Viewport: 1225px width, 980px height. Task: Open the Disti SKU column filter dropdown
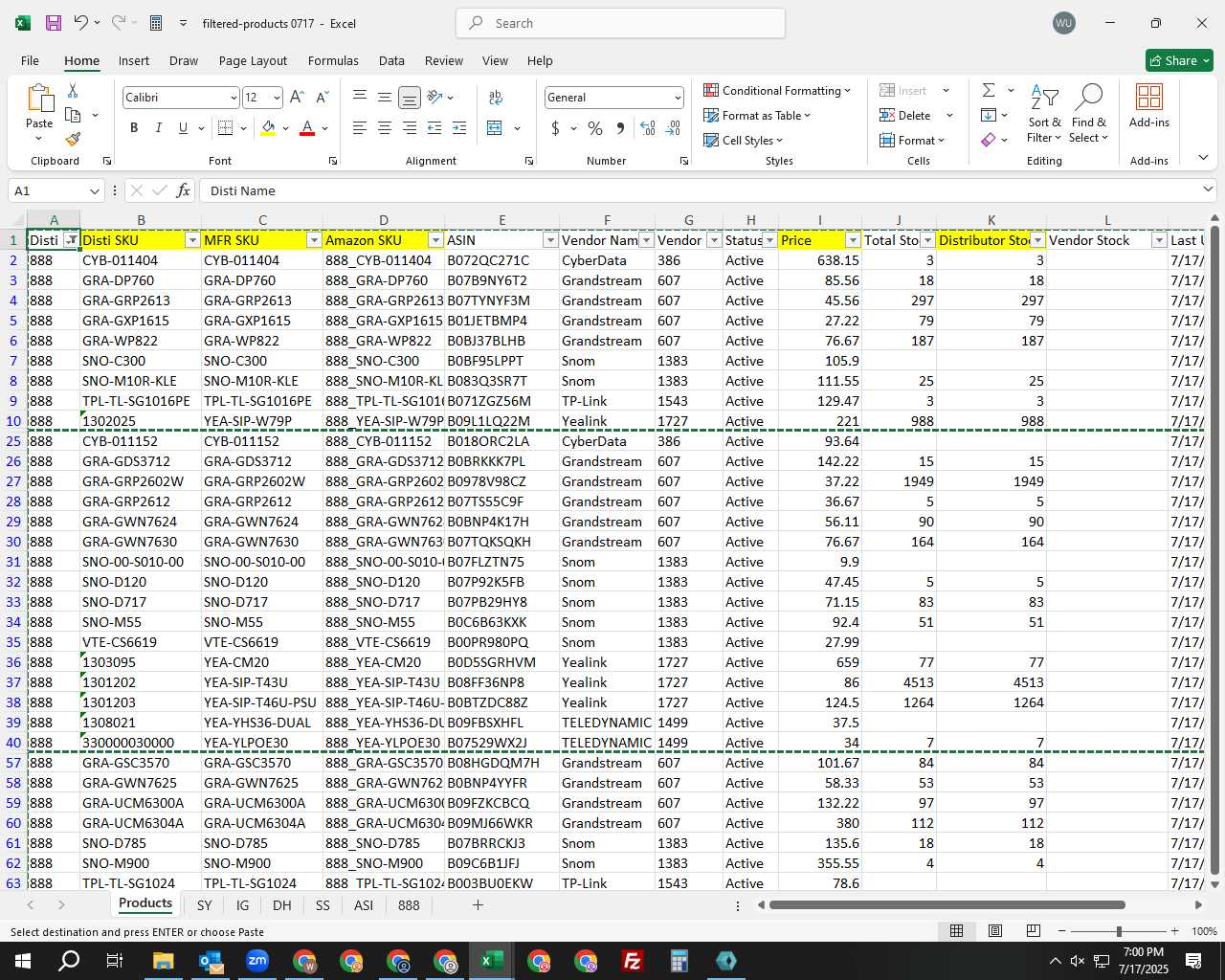coord(192,240)
